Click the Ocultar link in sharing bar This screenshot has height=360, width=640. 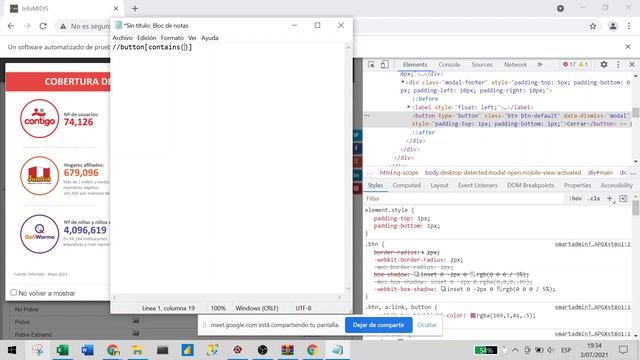coord(427,325)
